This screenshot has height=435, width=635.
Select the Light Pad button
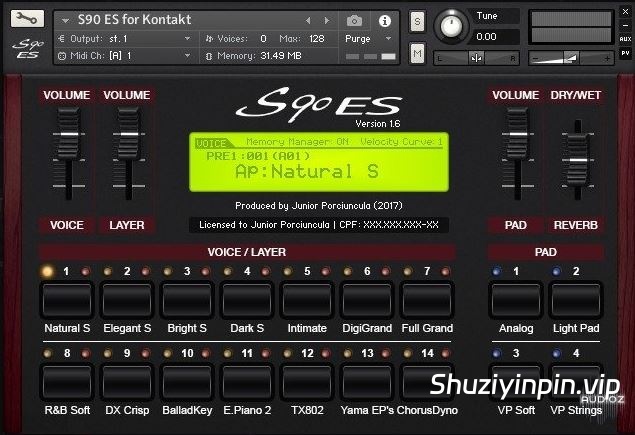576,300
